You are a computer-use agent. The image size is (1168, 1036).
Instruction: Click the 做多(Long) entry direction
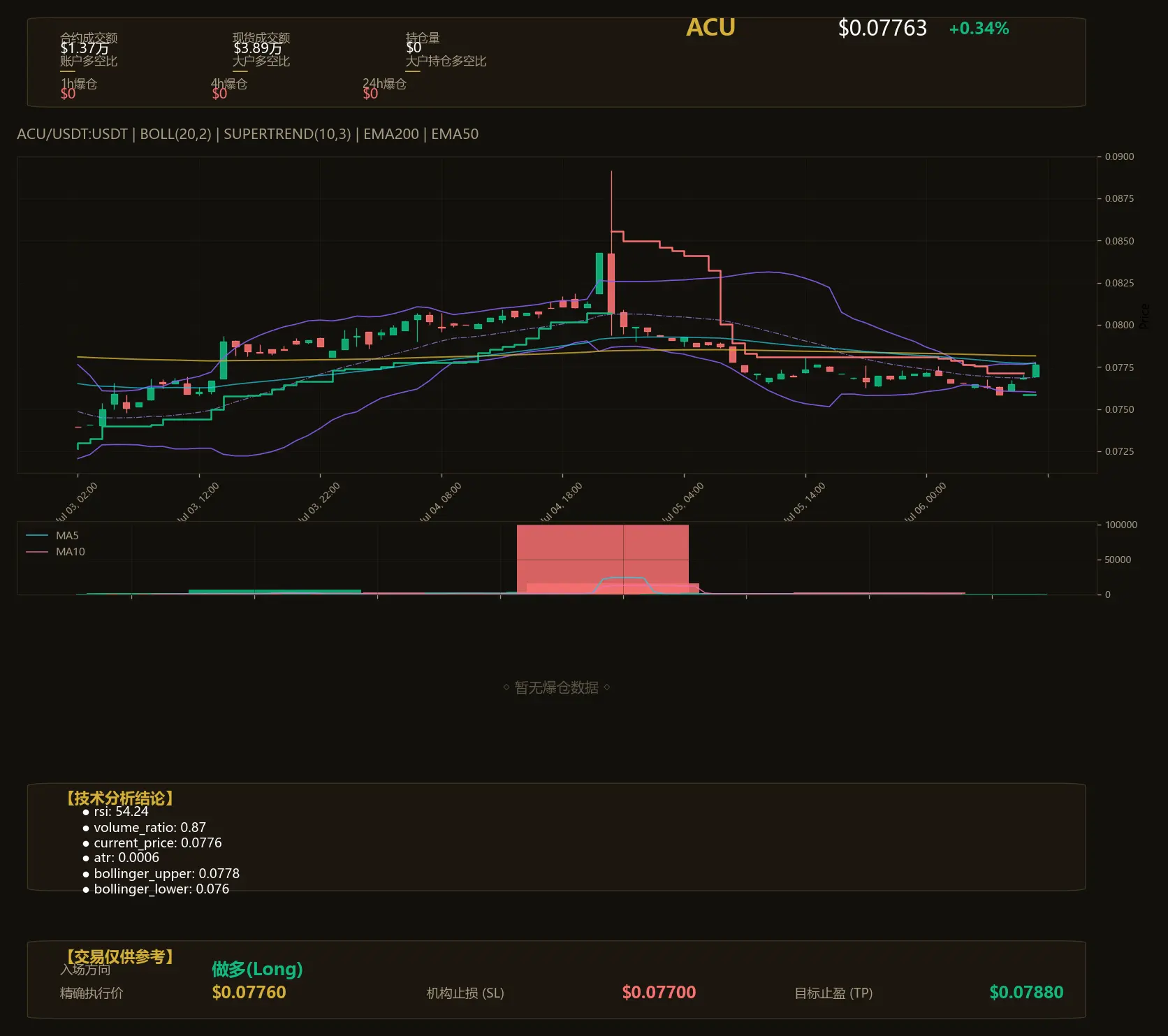point(257,969)
